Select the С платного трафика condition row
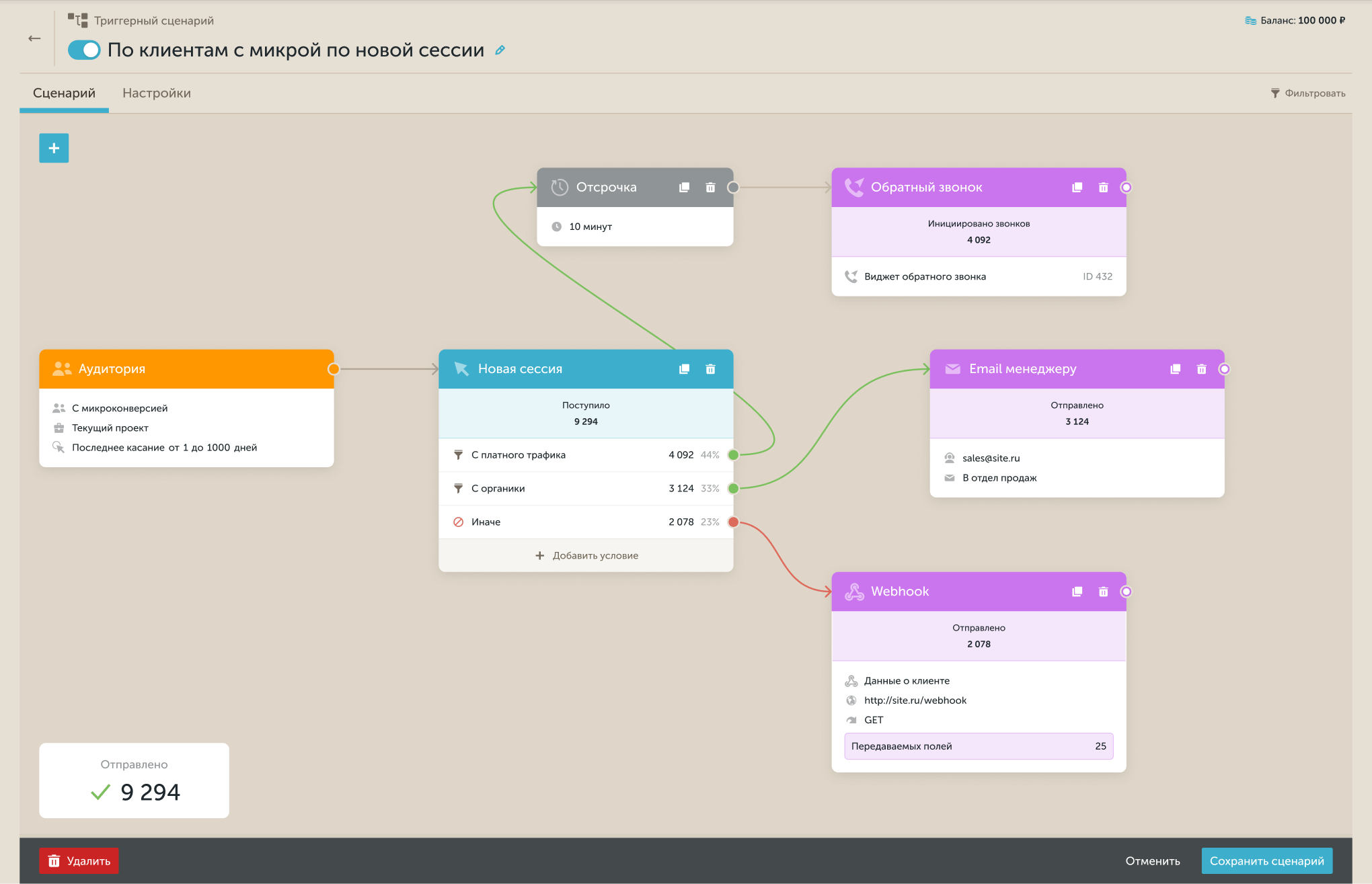Viewport: 1372px width, 884px height. (x=586, y=455)
